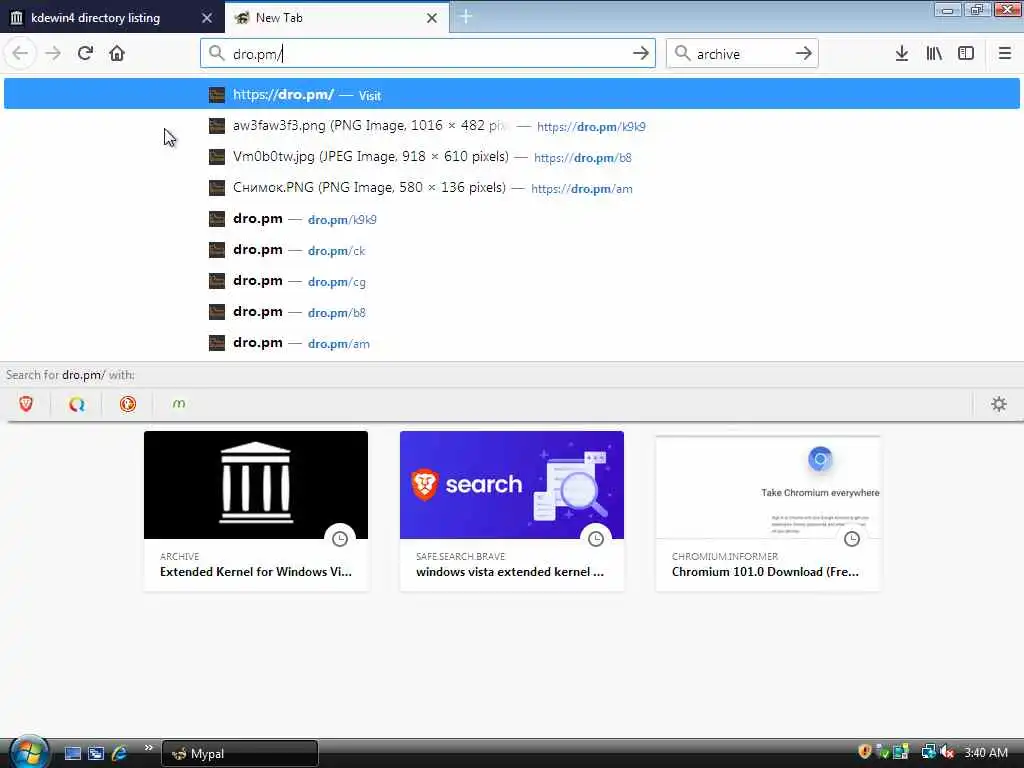Search with the Brave engine icon
1024x768 pixels.
[x=26, y=404]
